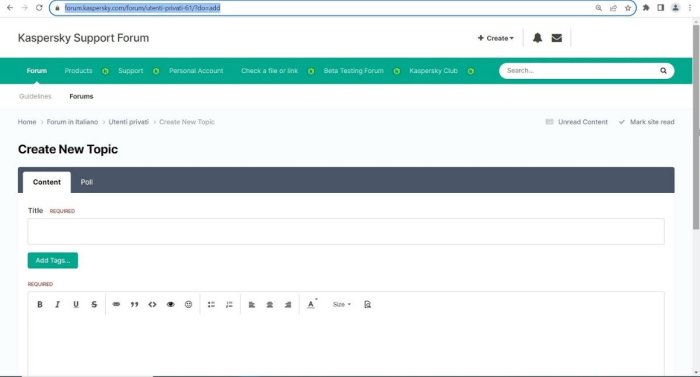Align text to the left

(x=252, y=304)
